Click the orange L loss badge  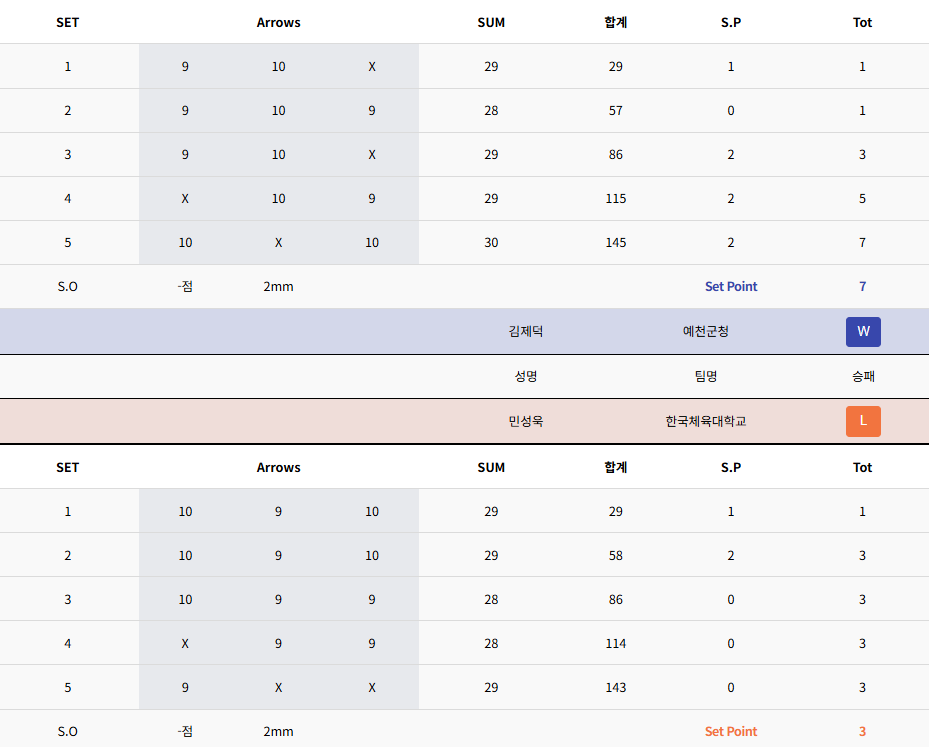863,421
